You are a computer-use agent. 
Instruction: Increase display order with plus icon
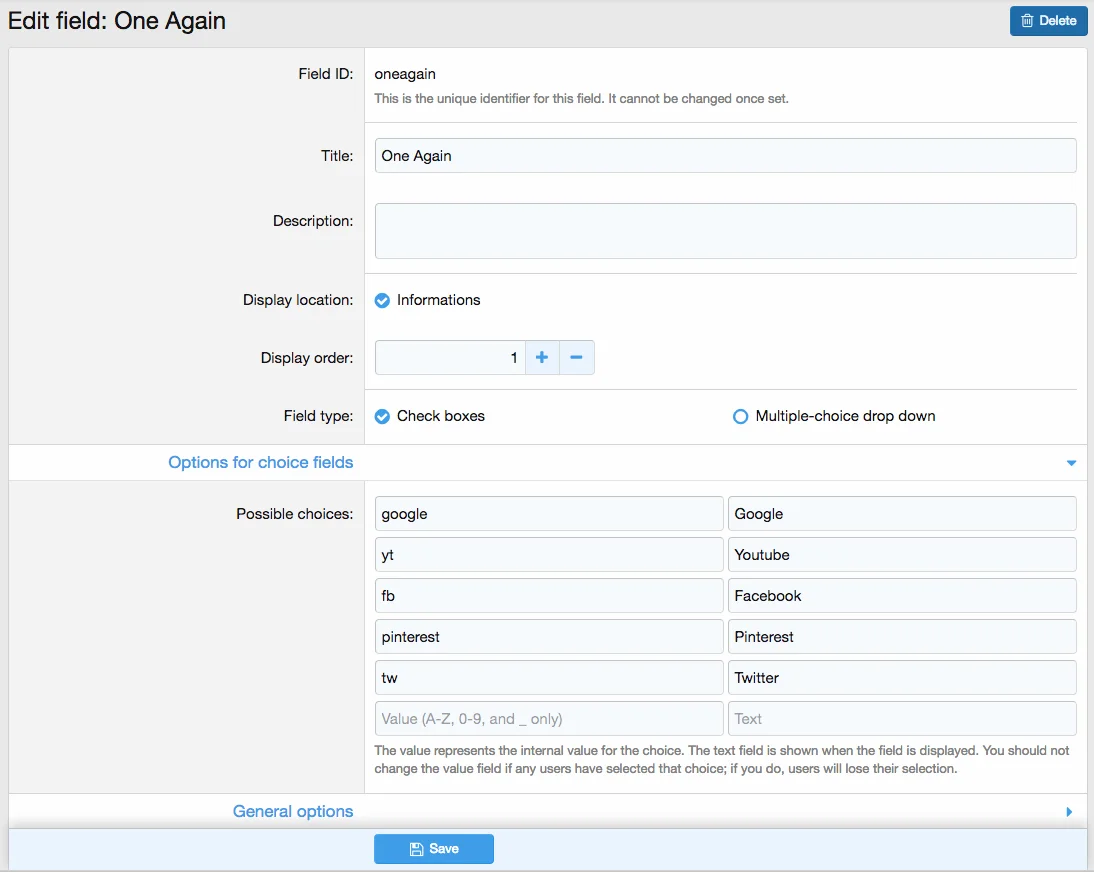(x=542, y=358)
